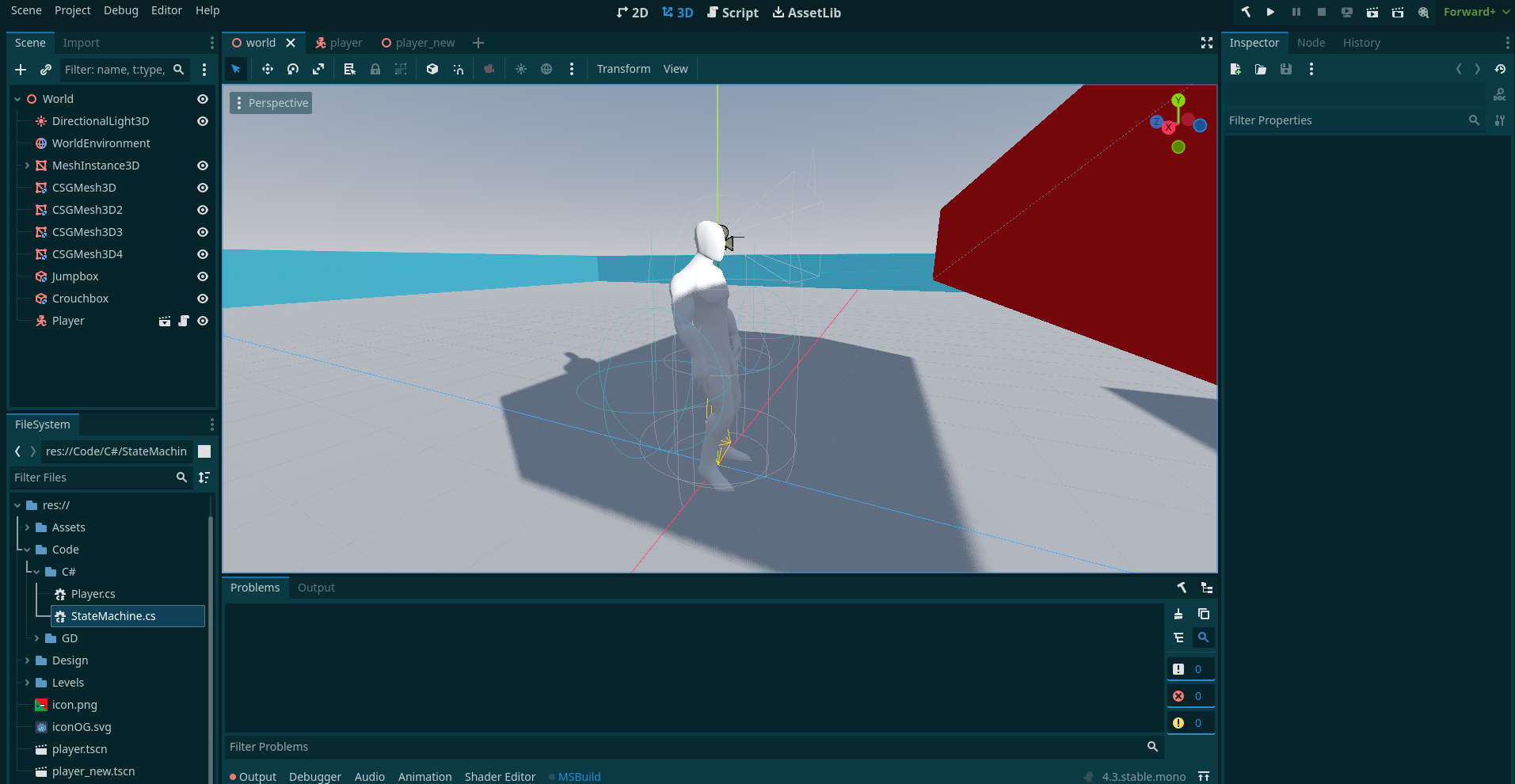Switch to the player scene tab
The height and width of the screenshot is (784, 1515).
(x=339, y=42)
